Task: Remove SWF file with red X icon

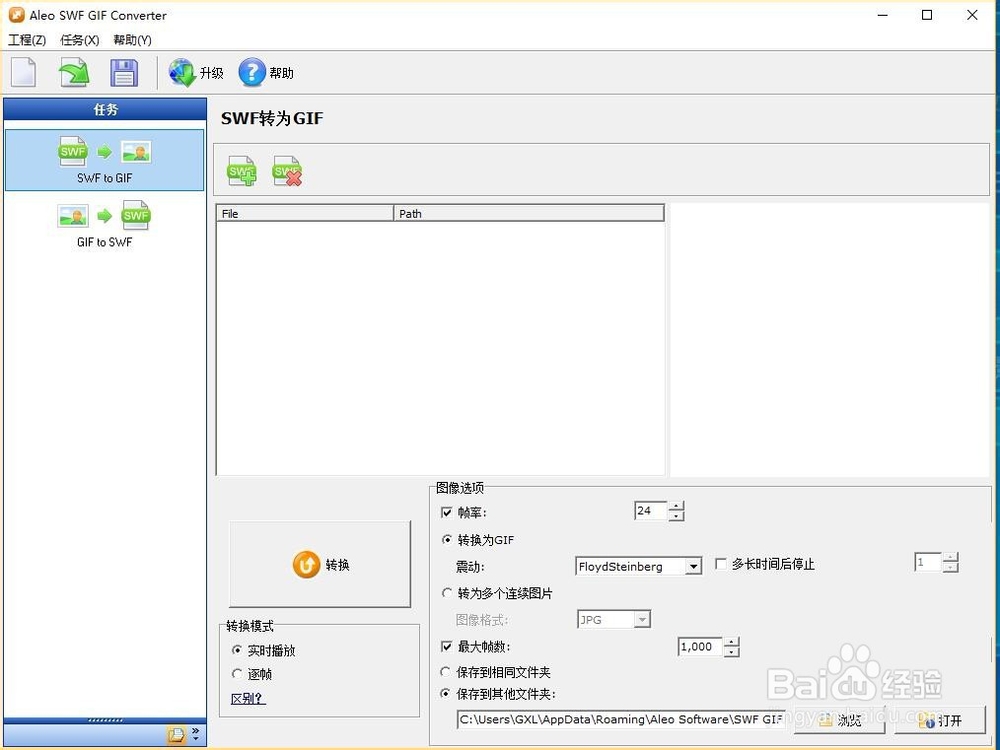Action: 287,171
